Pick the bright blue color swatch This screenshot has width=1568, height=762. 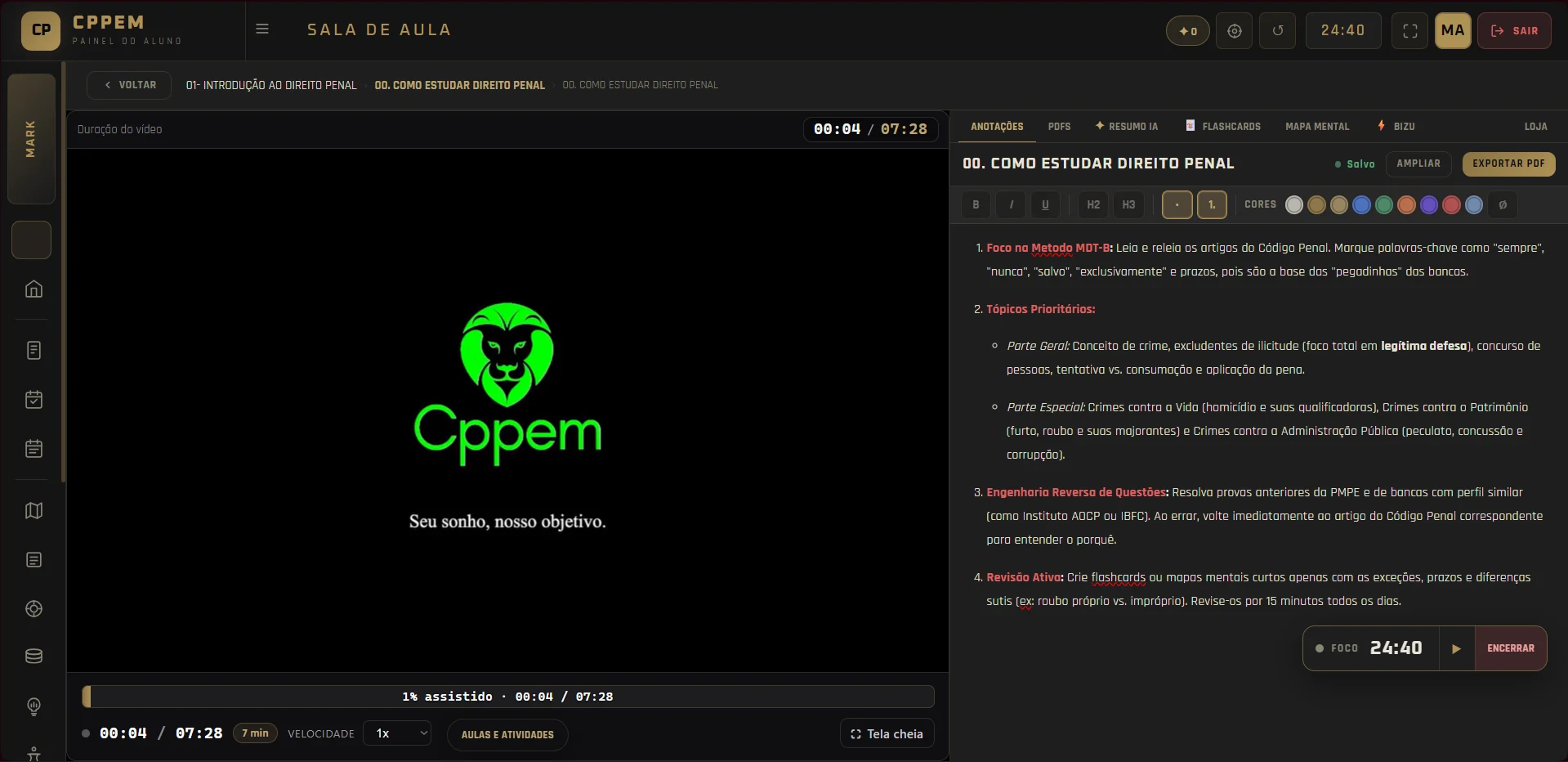pos(1361,204)
